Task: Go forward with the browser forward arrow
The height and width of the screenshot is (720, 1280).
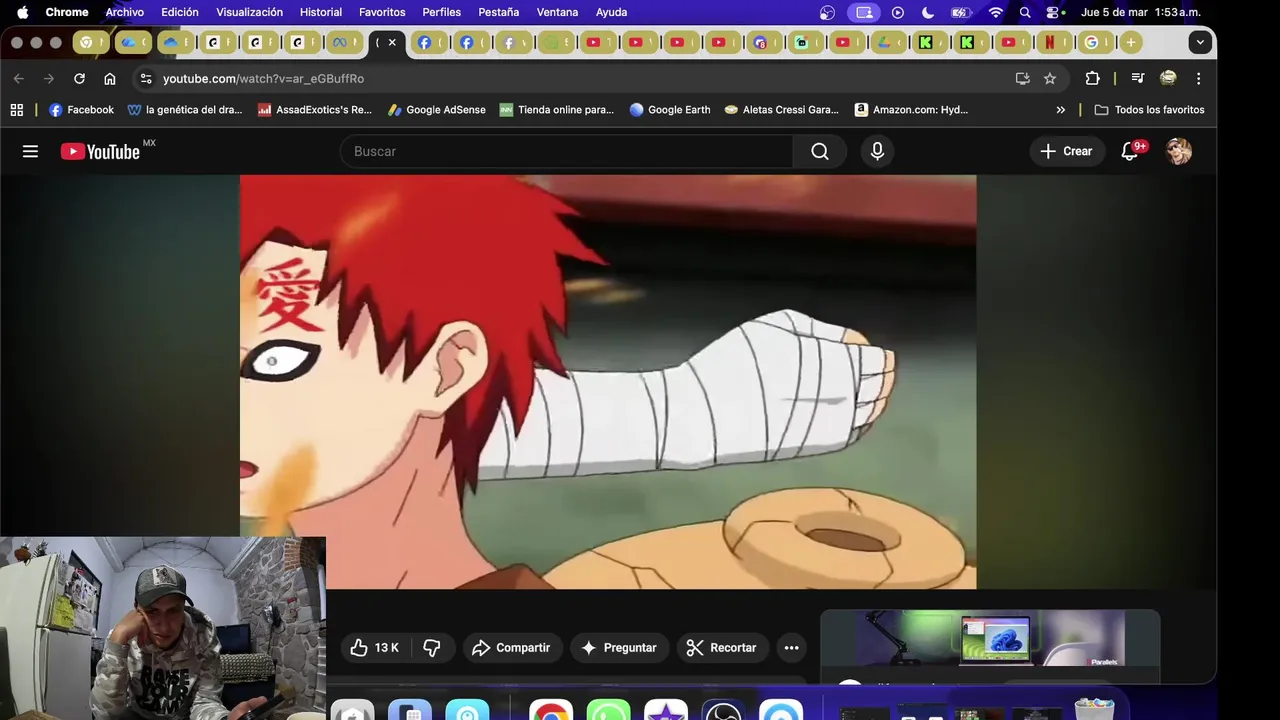Action: 48,78
